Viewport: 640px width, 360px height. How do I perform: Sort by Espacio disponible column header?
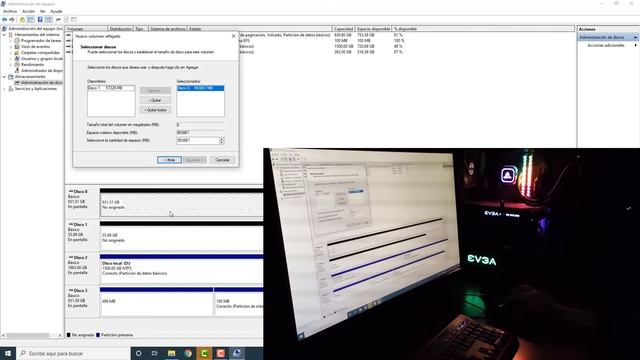(x=373, y=29)
